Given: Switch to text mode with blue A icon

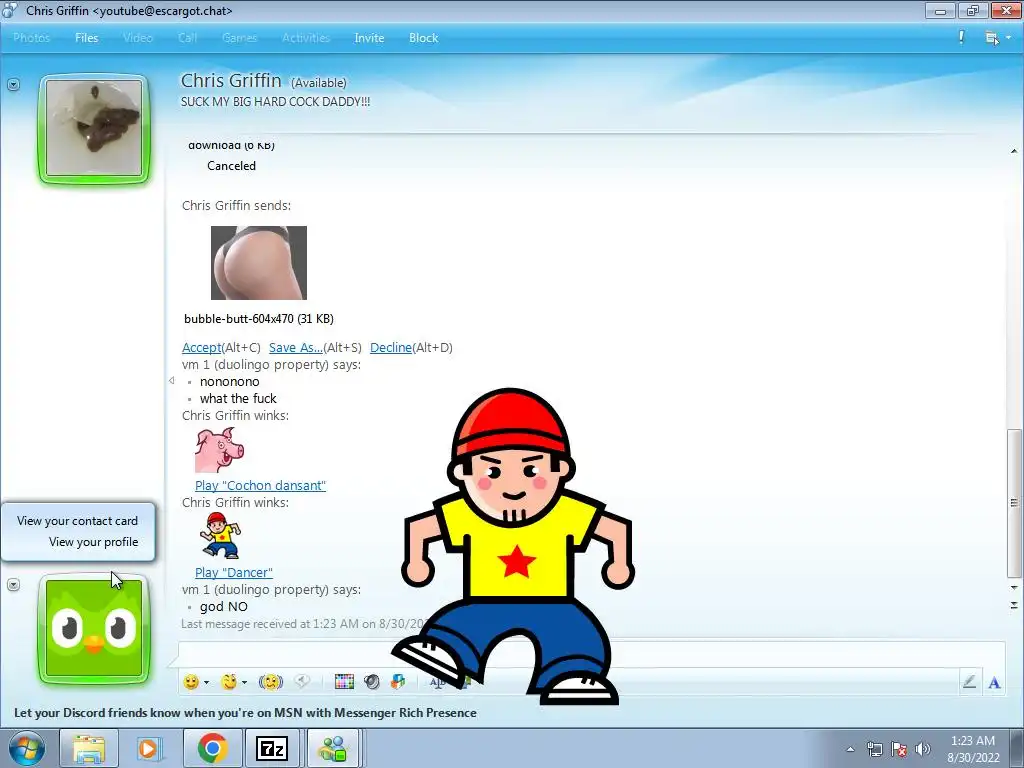Looking at the screenshot, I should pos(994,683).
